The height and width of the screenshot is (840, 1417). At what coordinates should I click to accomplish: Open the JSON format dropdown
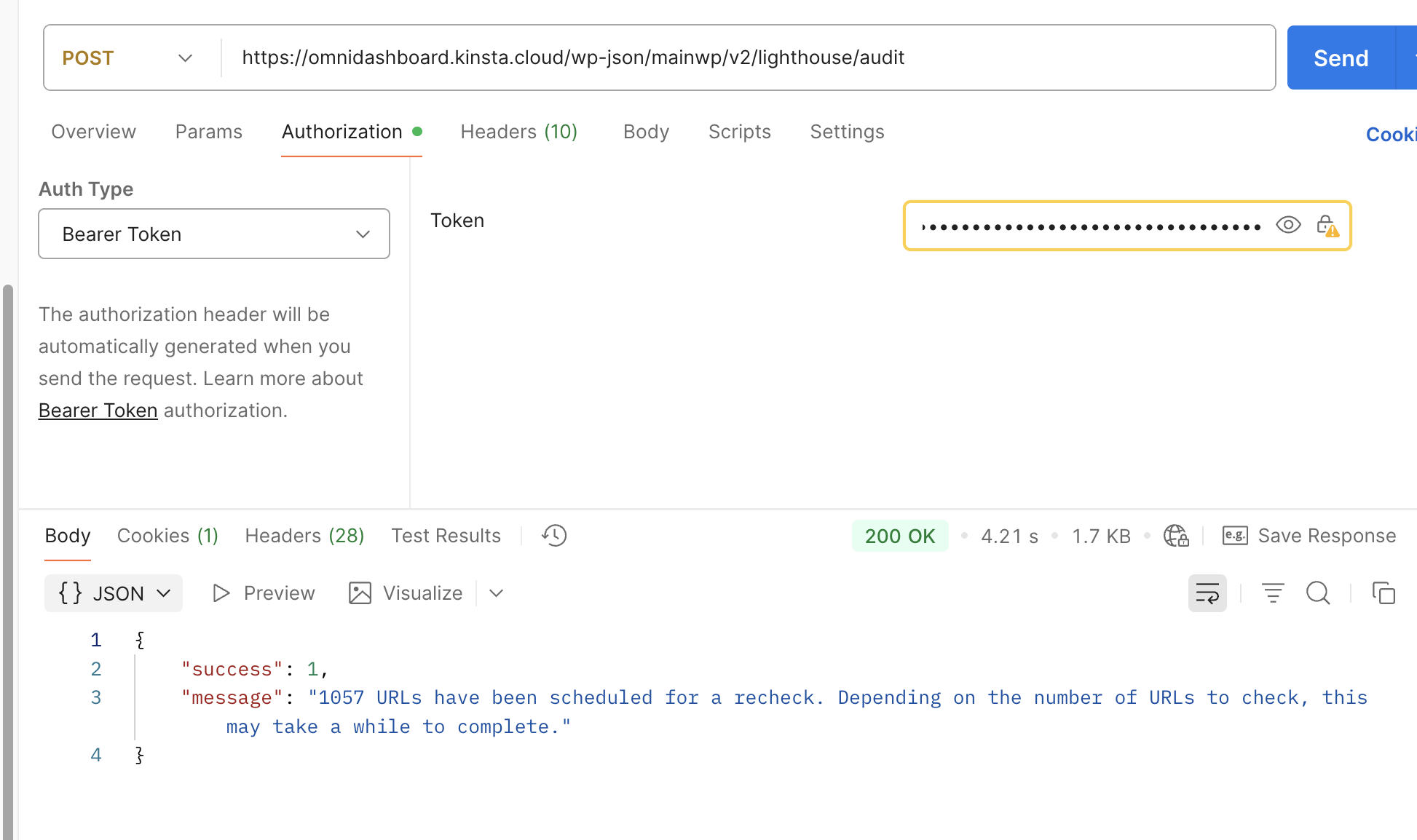click(x=114, y=593)
